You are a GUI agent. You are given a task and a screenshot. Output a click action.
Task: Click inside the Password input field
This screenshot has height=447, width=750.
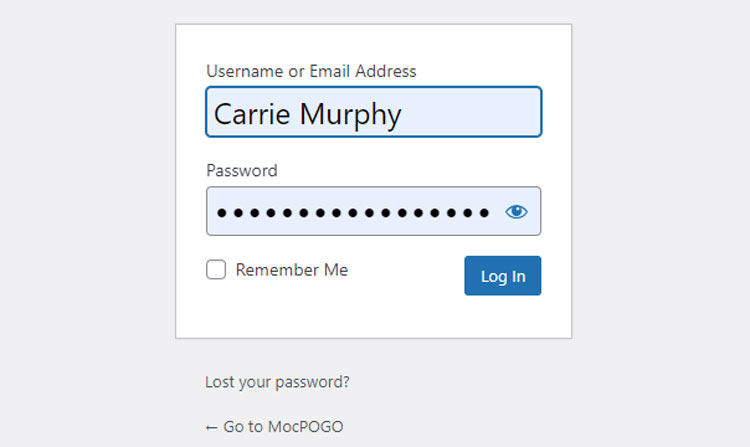click(353, 212)
